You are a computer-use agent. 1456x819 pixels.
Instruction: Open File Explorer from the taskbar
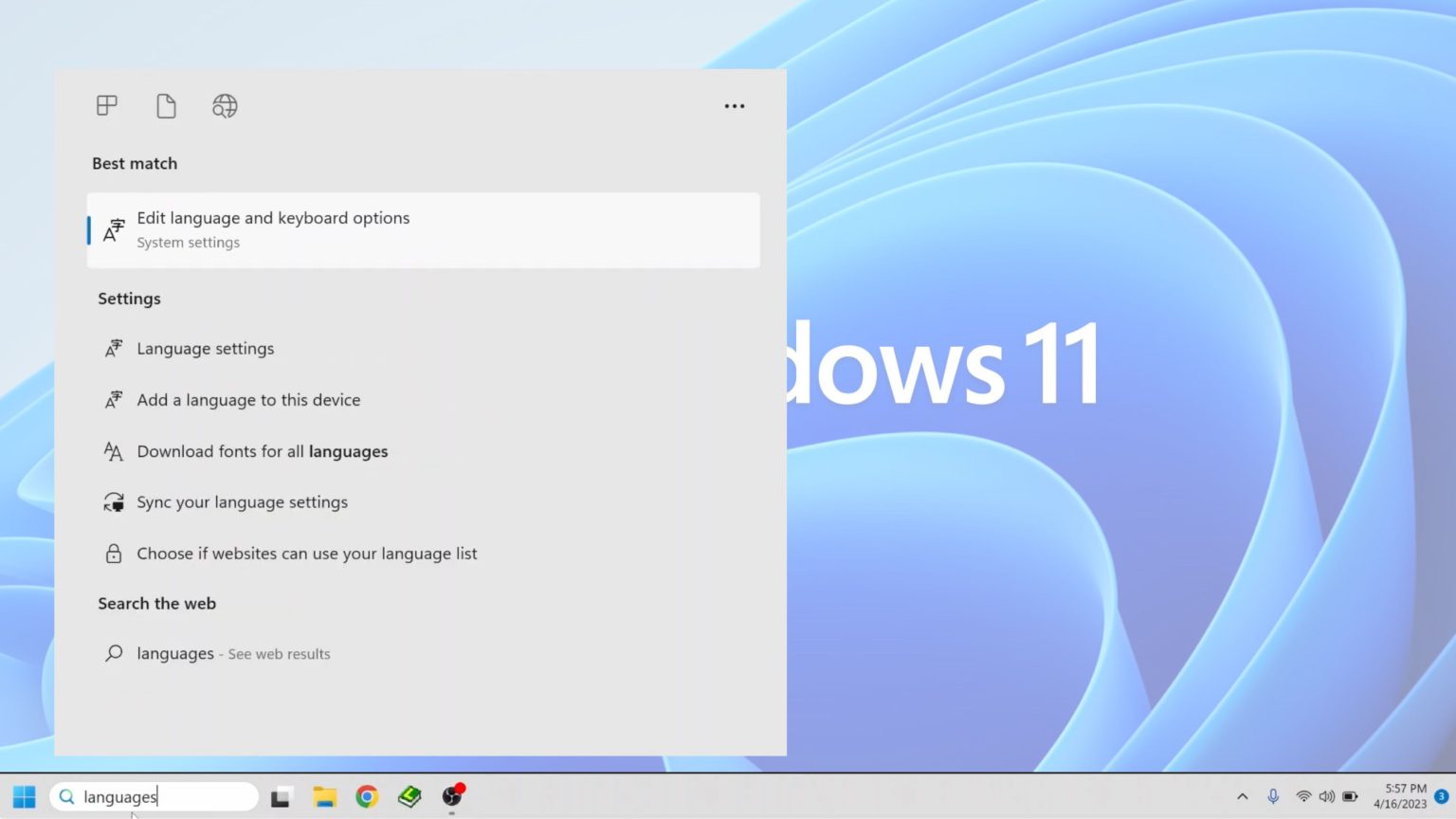pyautogui.click(x=324, y=796)
